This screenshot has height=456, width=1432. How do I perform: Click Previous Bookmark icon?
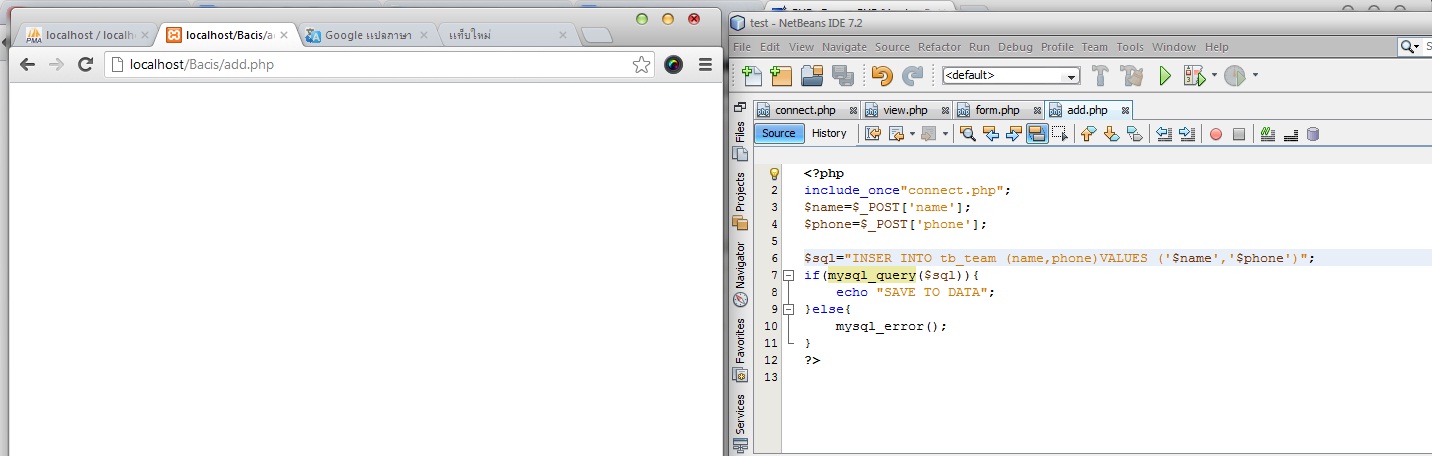click(x=1089, y=133)
